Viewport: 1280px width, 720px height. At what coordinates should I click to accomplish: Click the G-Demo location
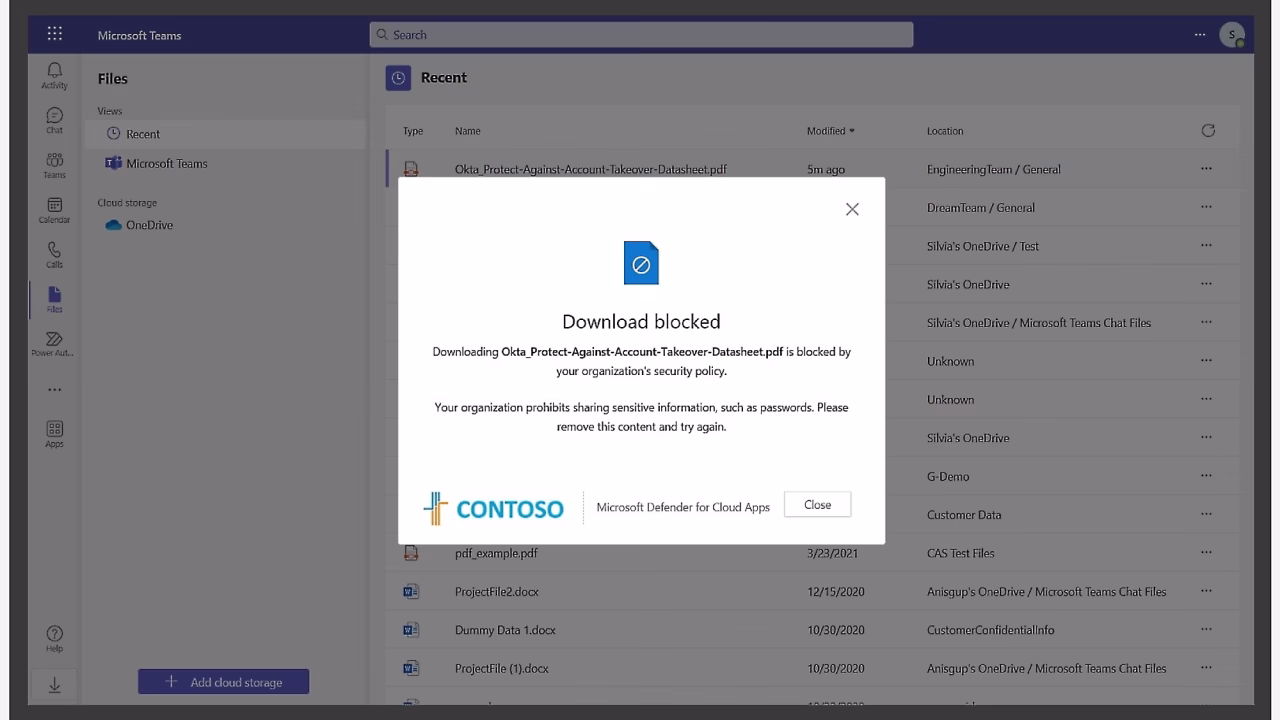948,476
